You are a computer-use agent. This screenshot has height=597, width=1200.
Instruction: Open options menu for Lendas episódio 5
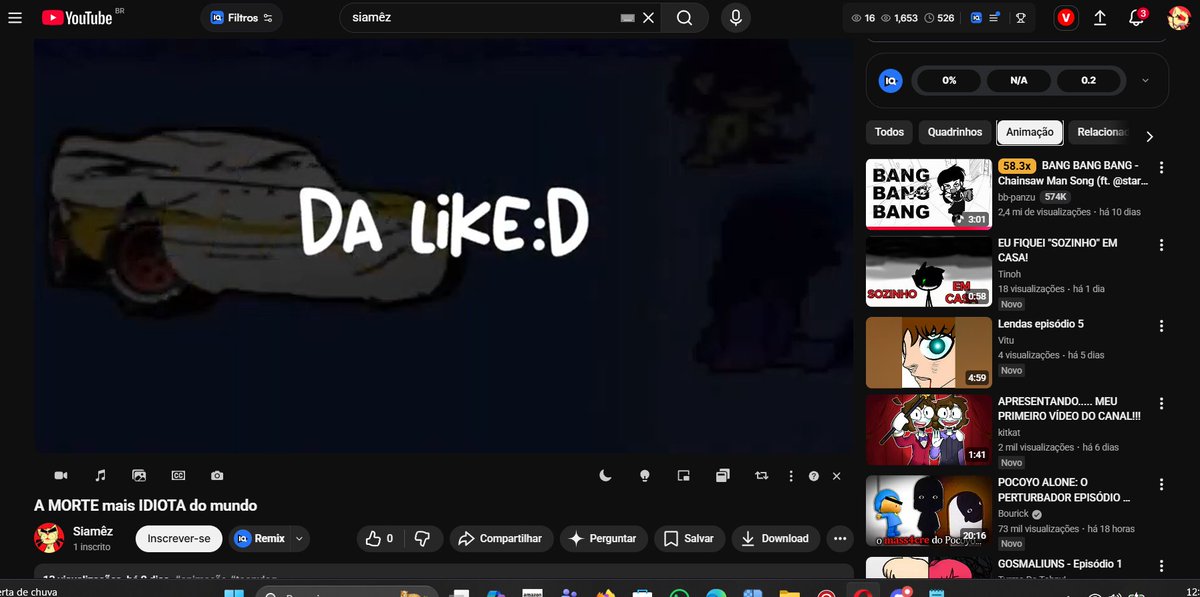[x=1161, y=326]
